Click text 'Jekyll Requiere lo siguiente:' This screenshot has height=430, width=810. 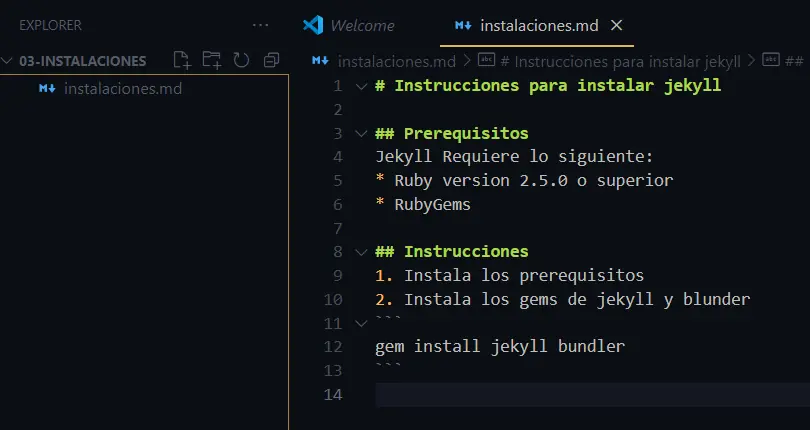[x=514, y=157]
